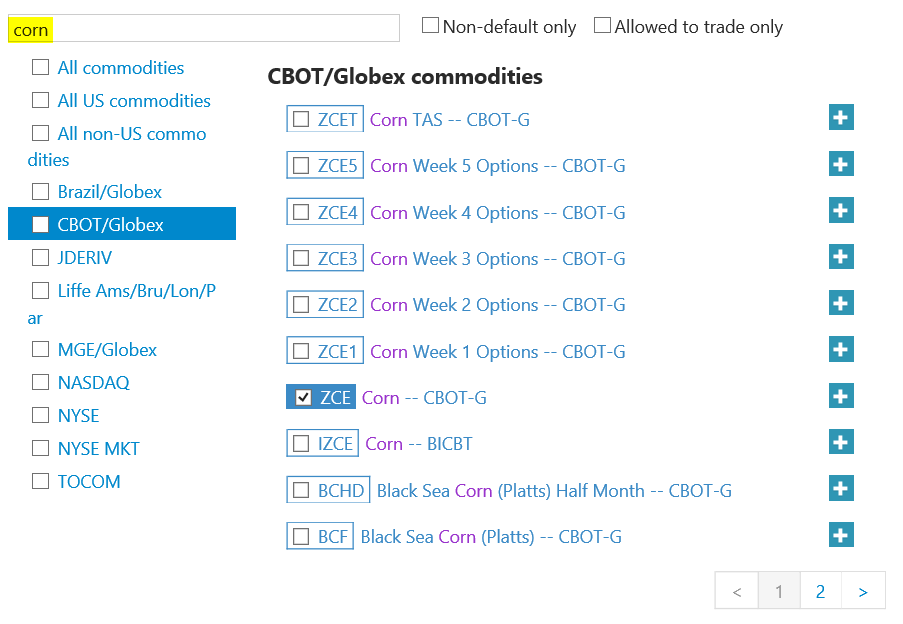Image resolution: width=903 pixels, height=624 pixels.
Task: Open the Brazil/Globex link
Action: pyautogui.click(x=109, y=192)
